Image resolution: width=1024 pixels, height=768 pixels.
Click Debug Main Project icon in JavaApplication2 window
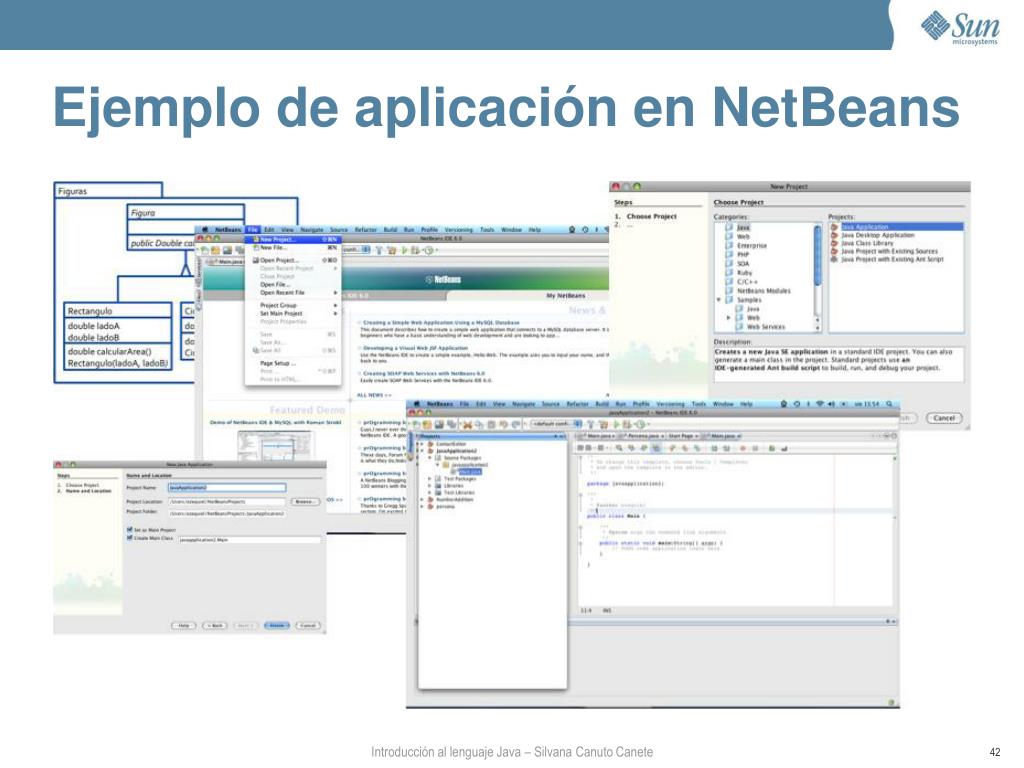(627, 424)
